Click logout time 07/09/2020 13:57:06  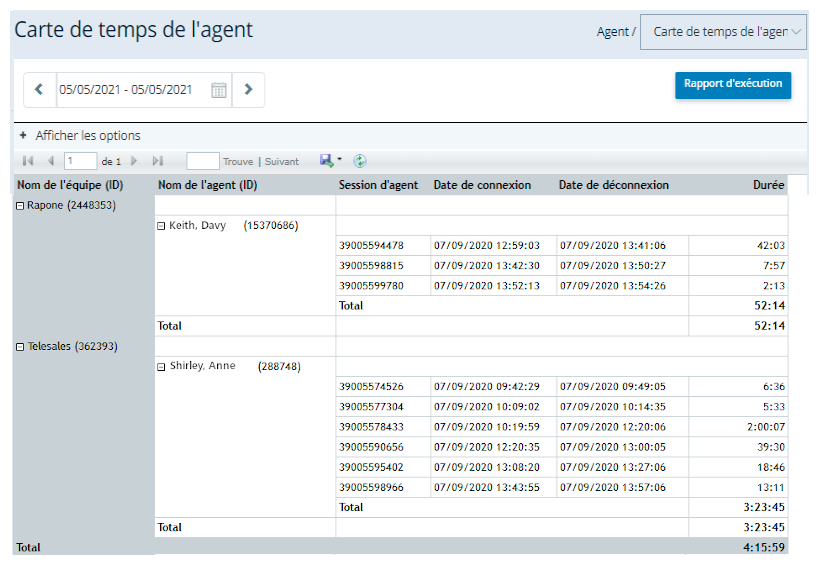coord(613,488)
